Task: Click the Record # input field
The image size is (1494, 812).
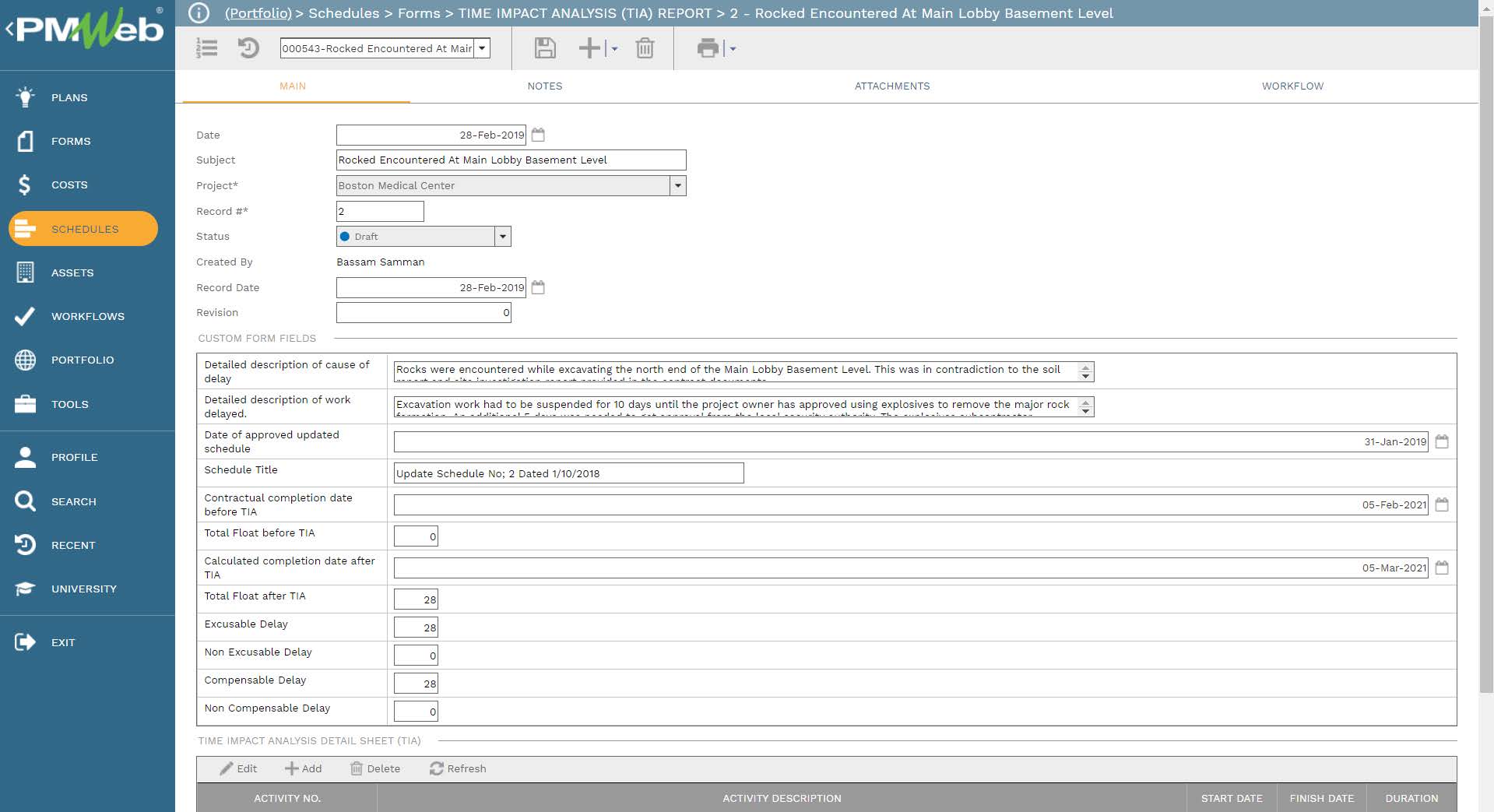Action: pyautogui.click(x=380, y=211)
